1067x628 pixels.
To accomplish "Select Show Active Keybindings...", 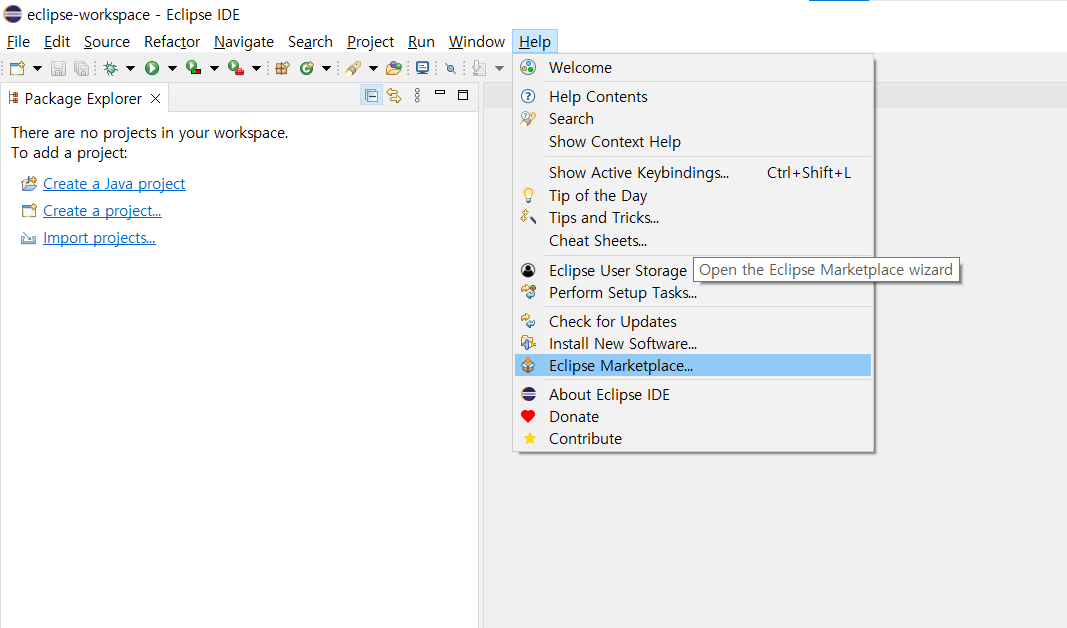I will click(x=693, y=173).
